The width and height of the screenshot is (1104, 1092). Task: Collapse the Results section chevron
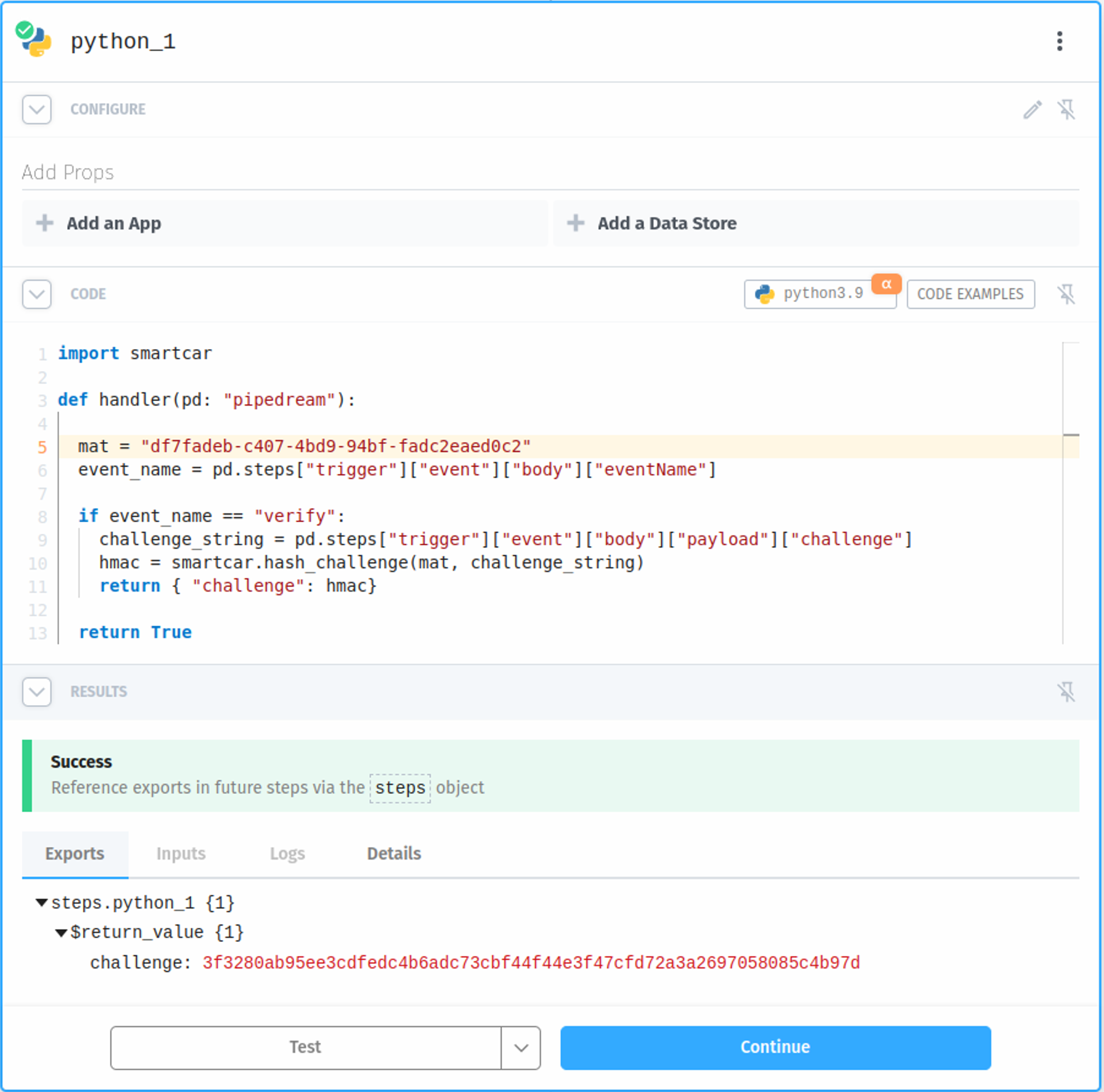coord(37,692)
